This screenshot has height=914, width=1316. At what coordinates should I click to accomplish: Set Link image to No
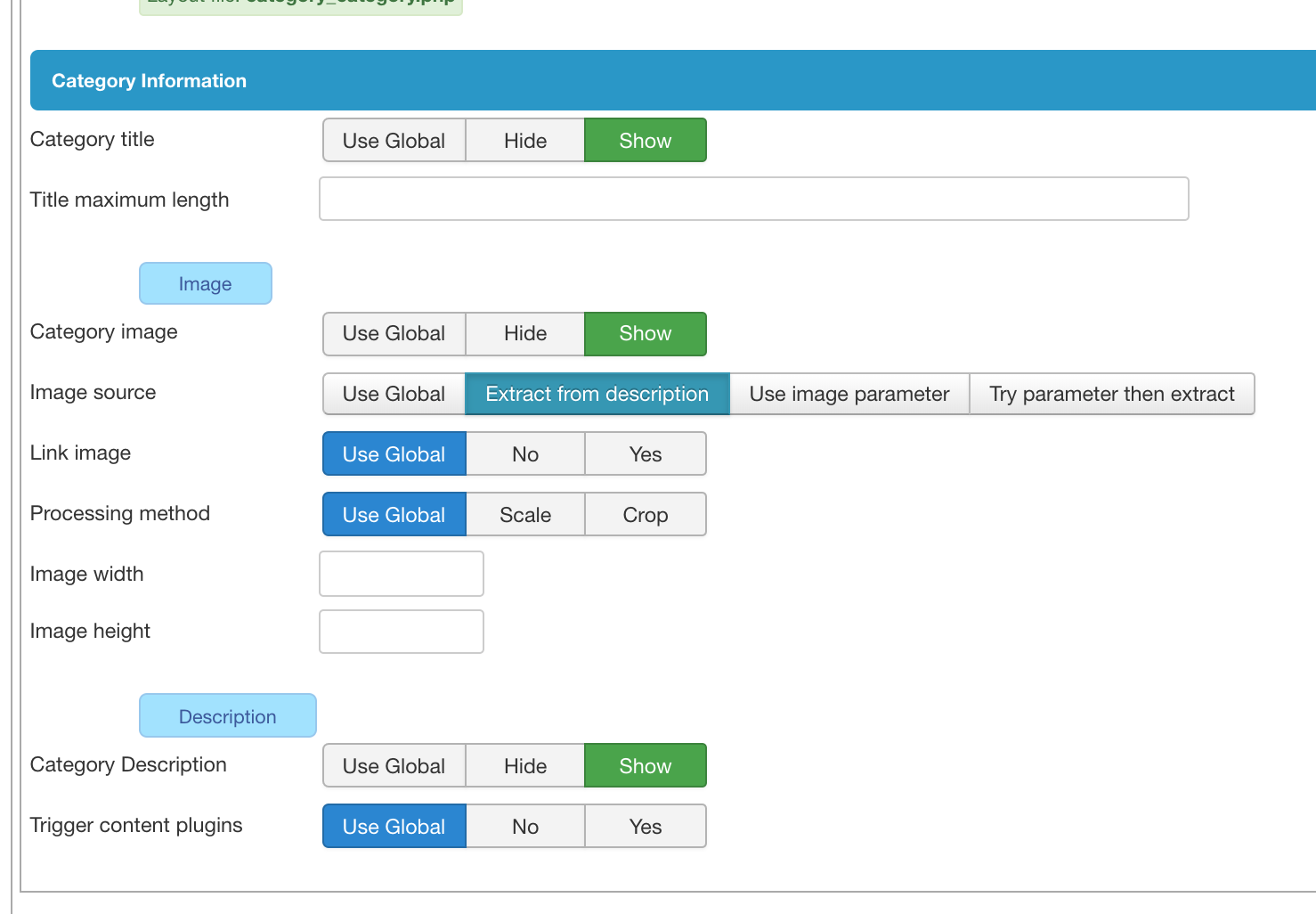525,454
